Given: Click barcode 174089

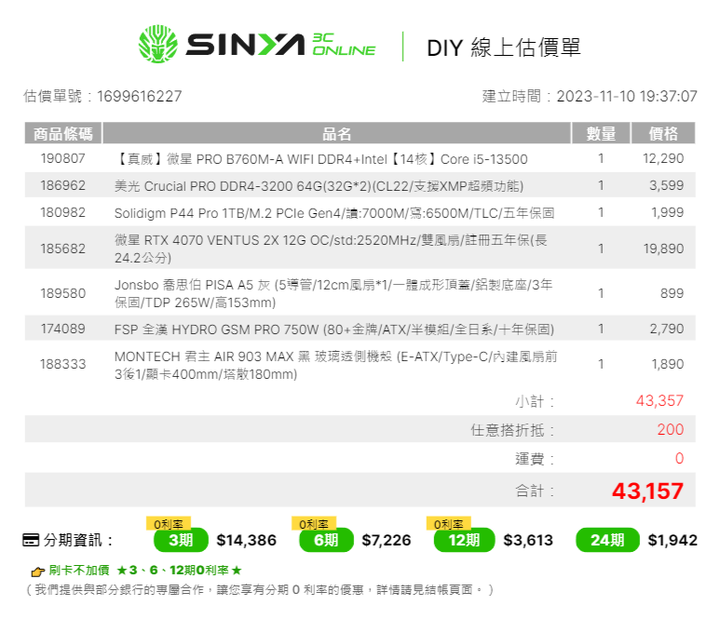Looking at the screenshot, I should tap(63, 329).
